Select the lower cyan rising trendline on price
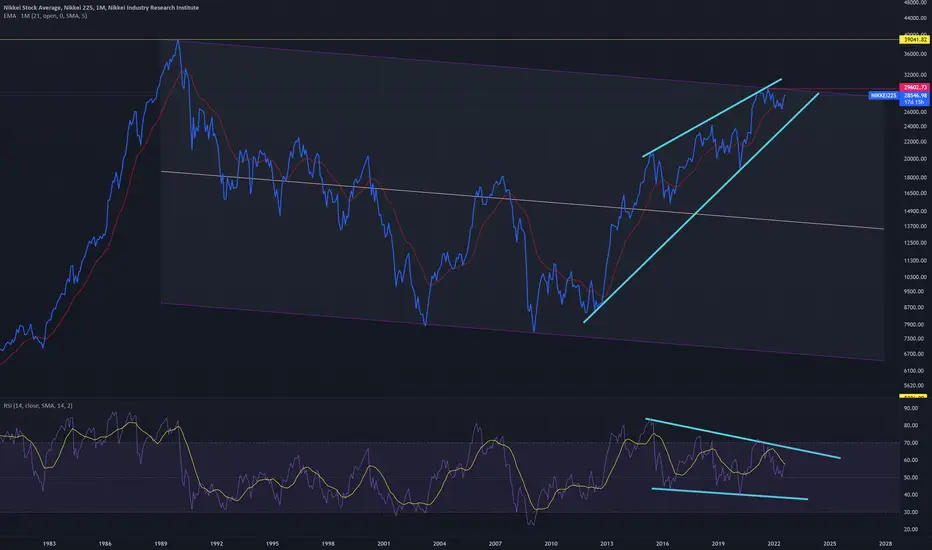The height and width of the screenshot is (550, 932). 701,208
